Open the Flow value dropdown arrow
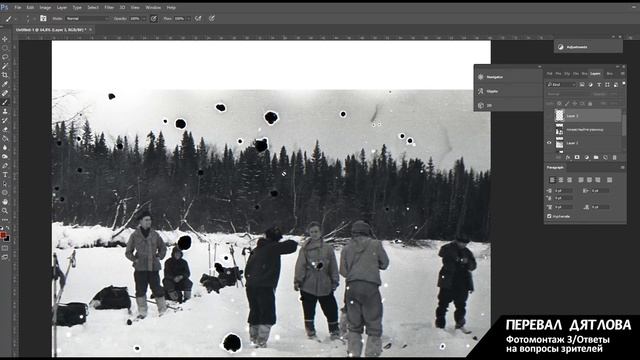640x360 pixels. point(189,18)
